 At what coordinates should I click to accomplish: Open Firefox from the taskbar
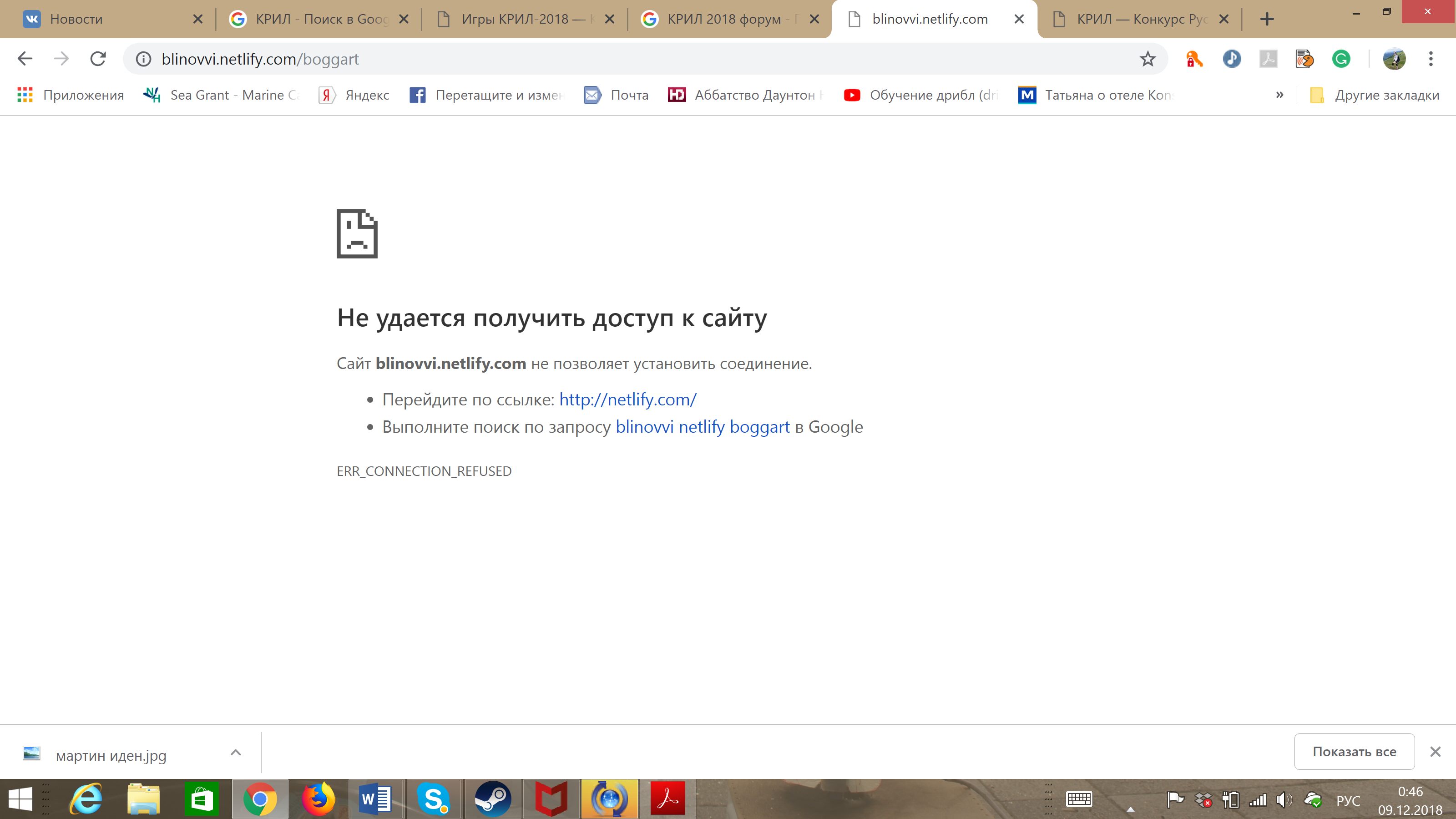click(318, 799)
